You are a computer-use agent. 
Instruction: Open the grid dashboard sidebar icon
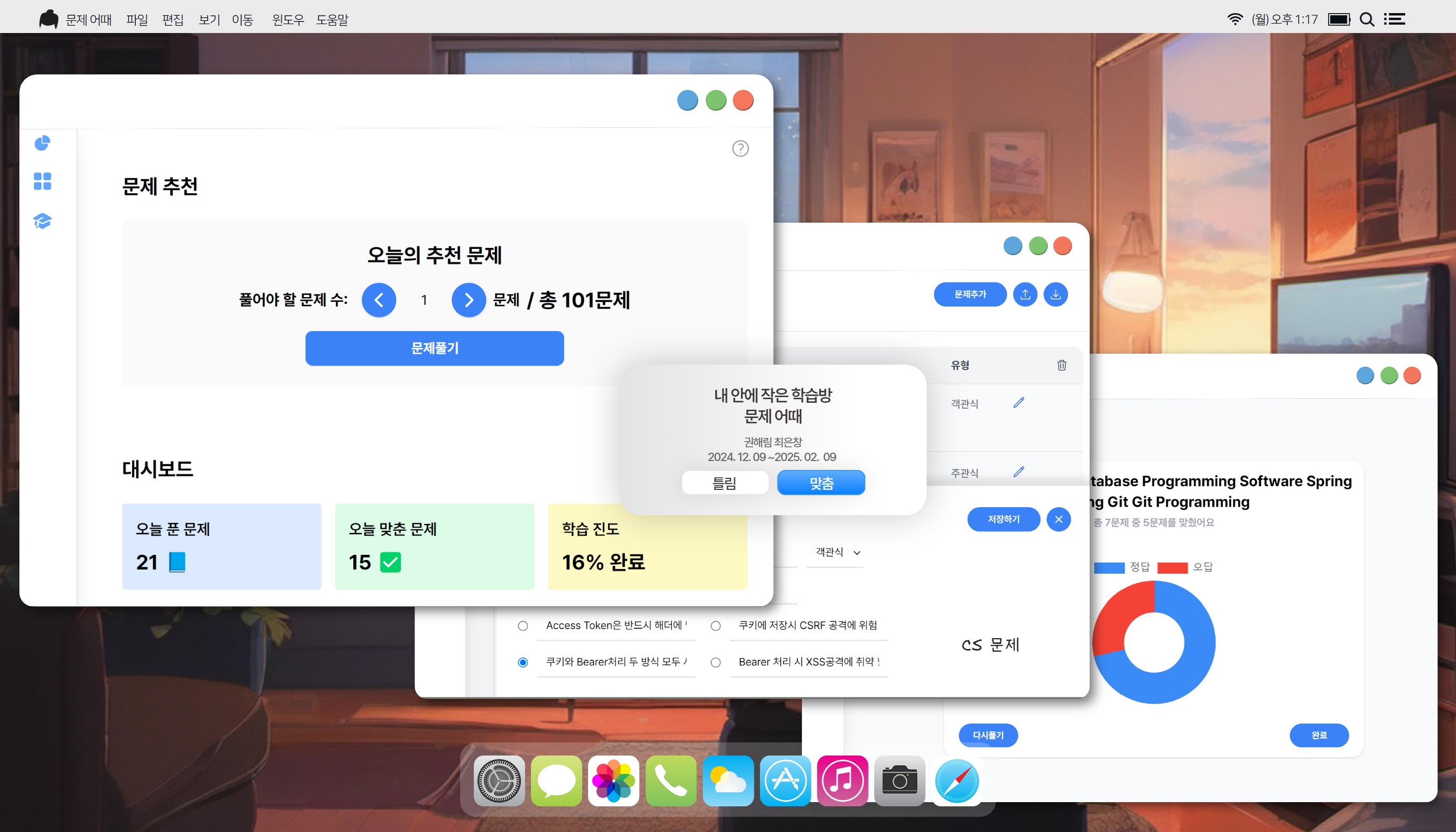tap(42, 181)
